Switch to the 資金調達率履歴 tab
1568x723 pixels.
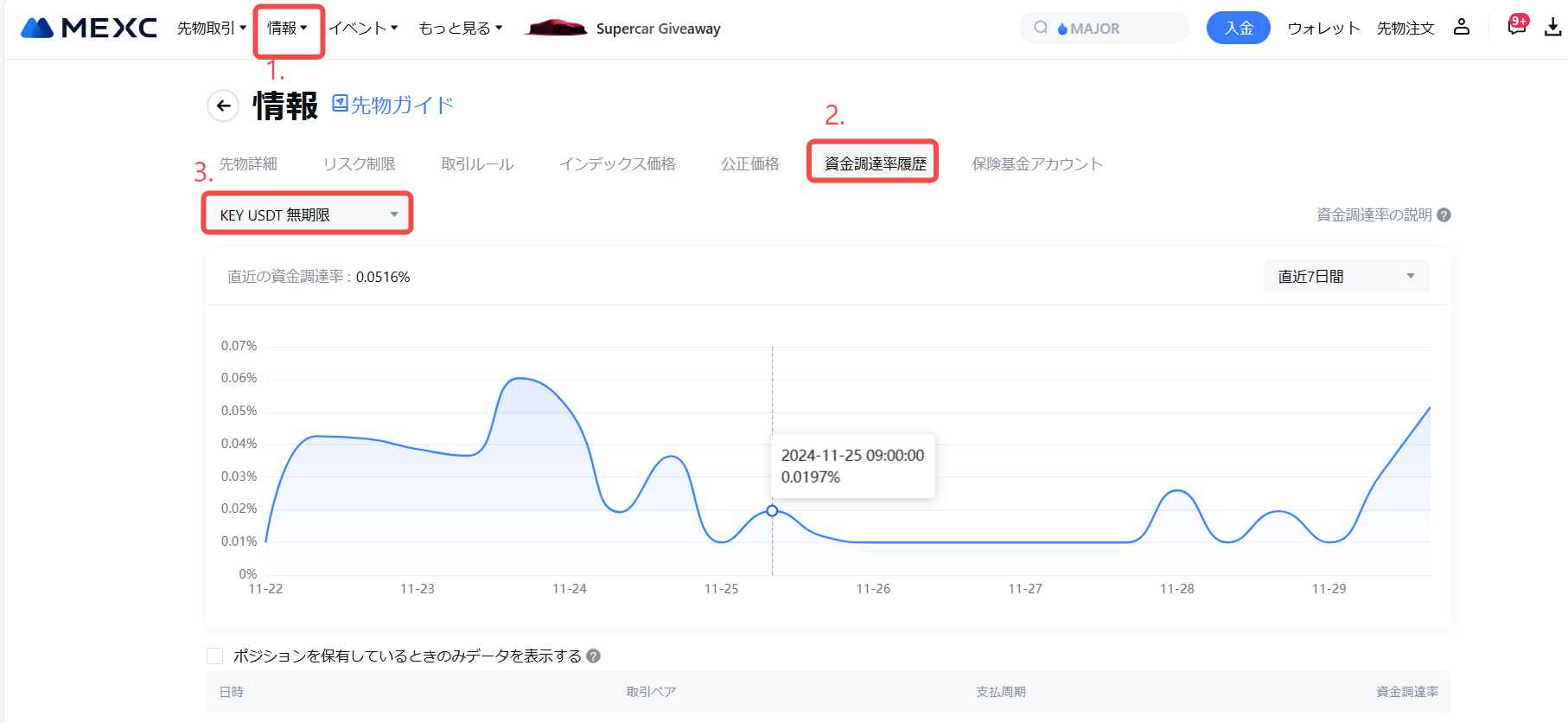(x=875, y=163)
